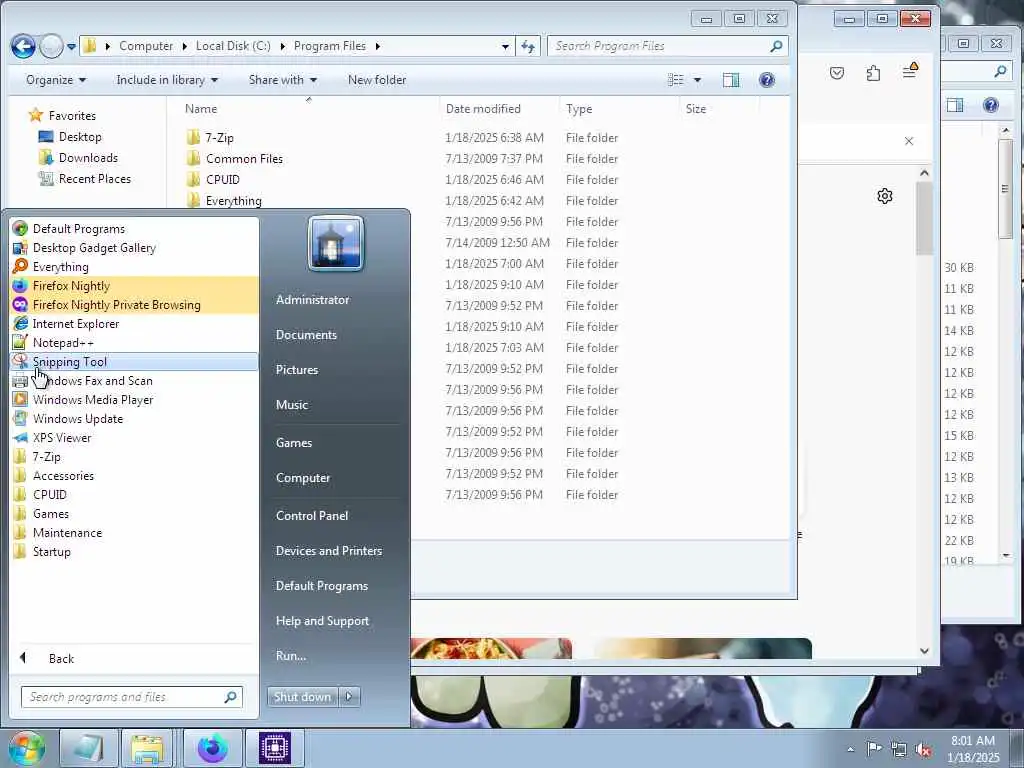Launch Windows Update
Viewport: 1024px width, 768px height.
tap(134, 419)
